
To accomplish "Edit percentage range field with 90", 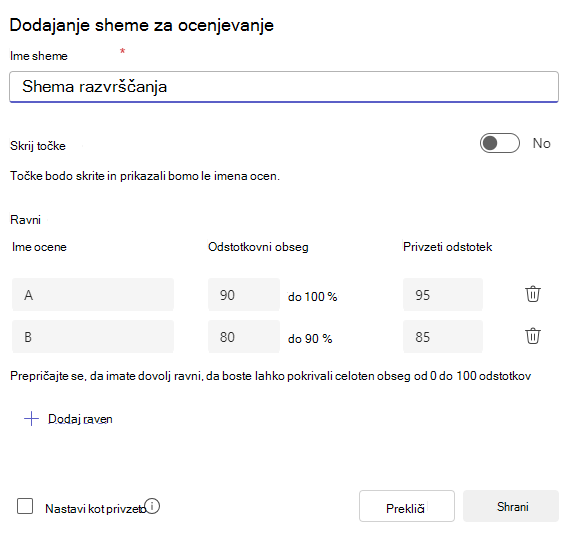I will [x=244, y=295].
